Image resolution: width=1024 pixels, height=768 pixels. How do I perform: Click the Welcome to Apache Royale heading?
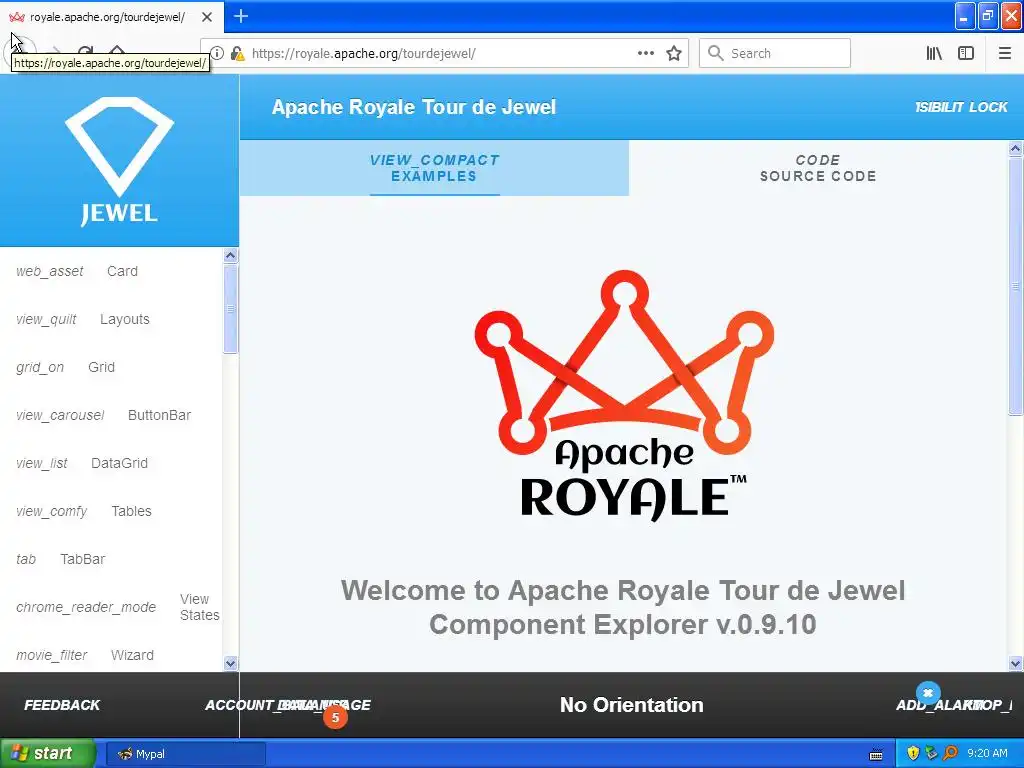(623, 607)
